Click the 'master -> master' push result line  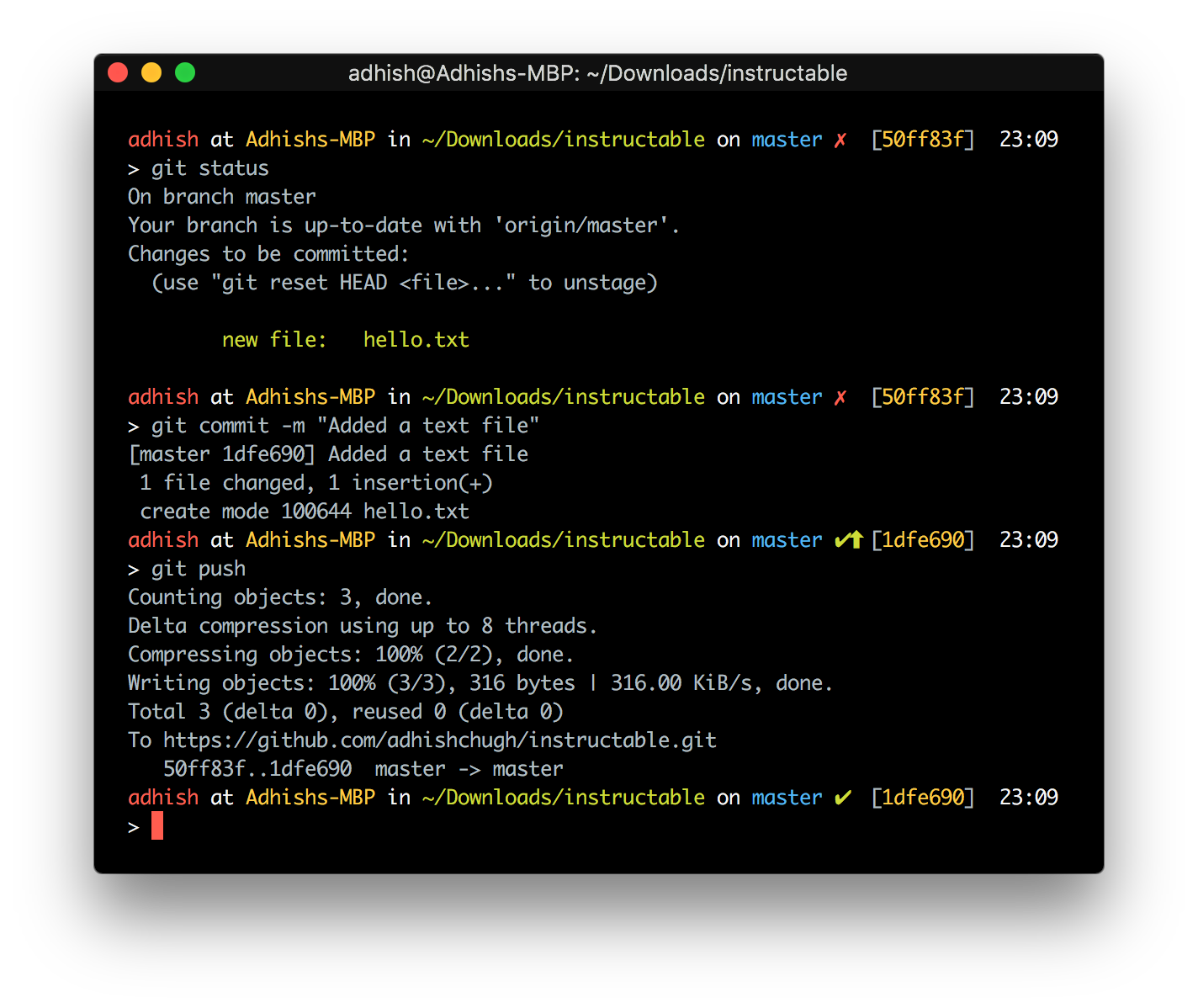469,768
